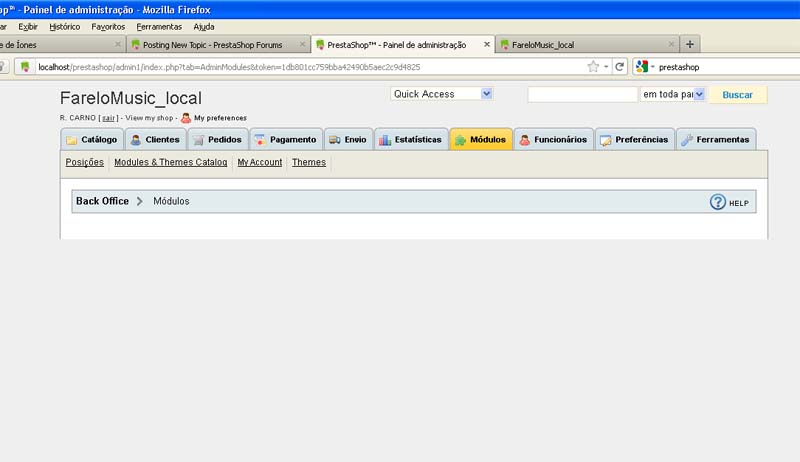This screenshot has height=462, width=800.
Task: Click the My preferences user icon
Action: tap(186, 118)
